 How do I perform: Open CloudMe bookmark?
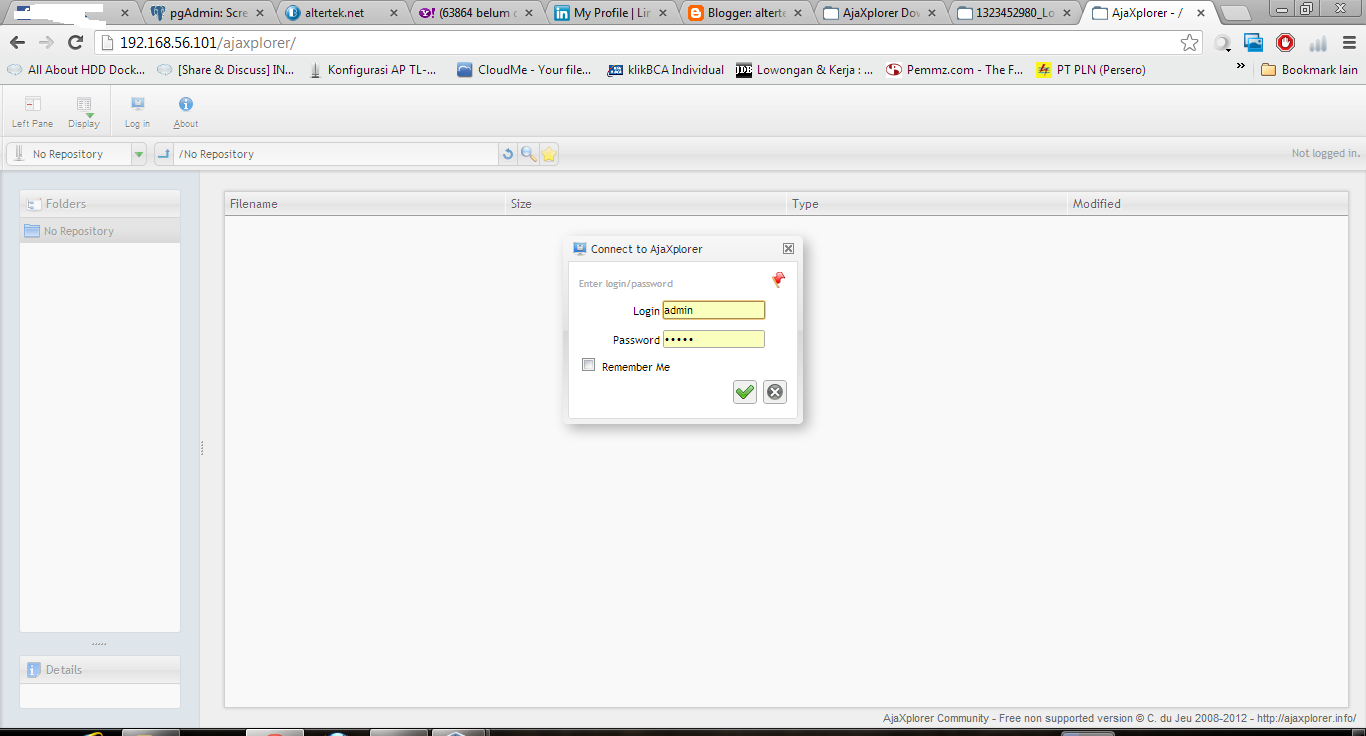tap(524, 70)
